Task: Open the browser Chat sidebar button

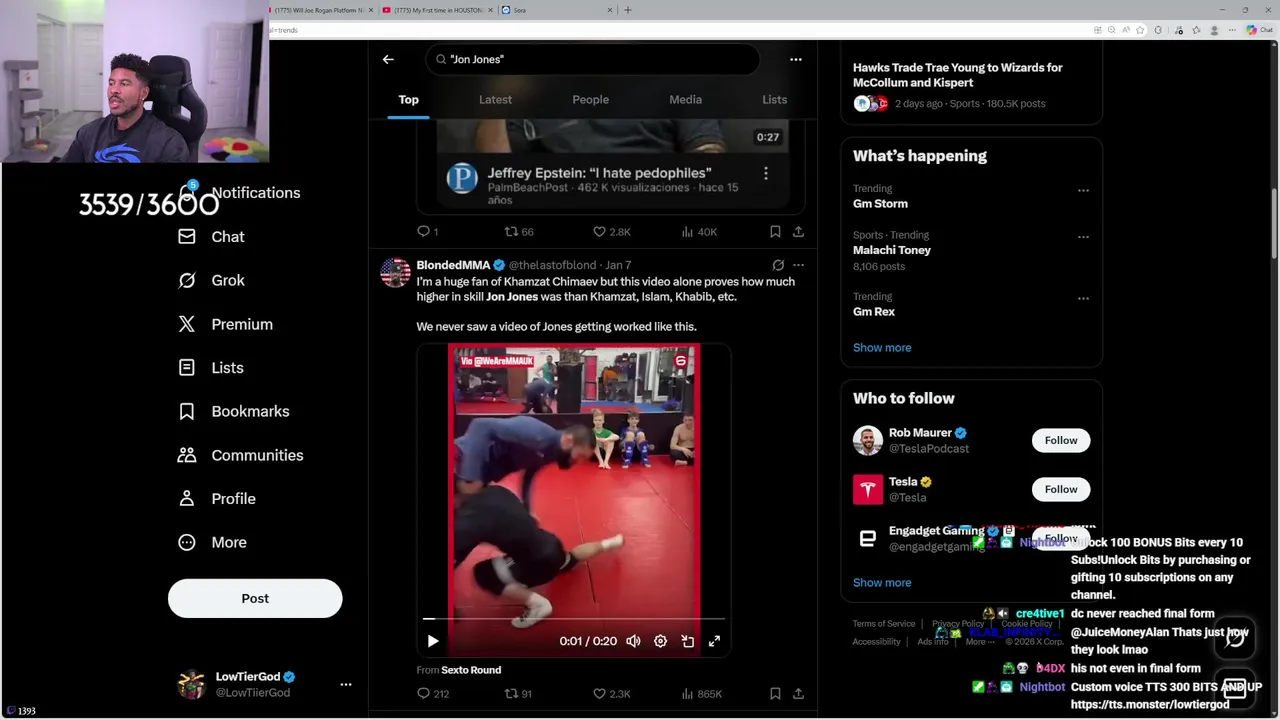Action: pyautogui.click(x=1258, y=30)
